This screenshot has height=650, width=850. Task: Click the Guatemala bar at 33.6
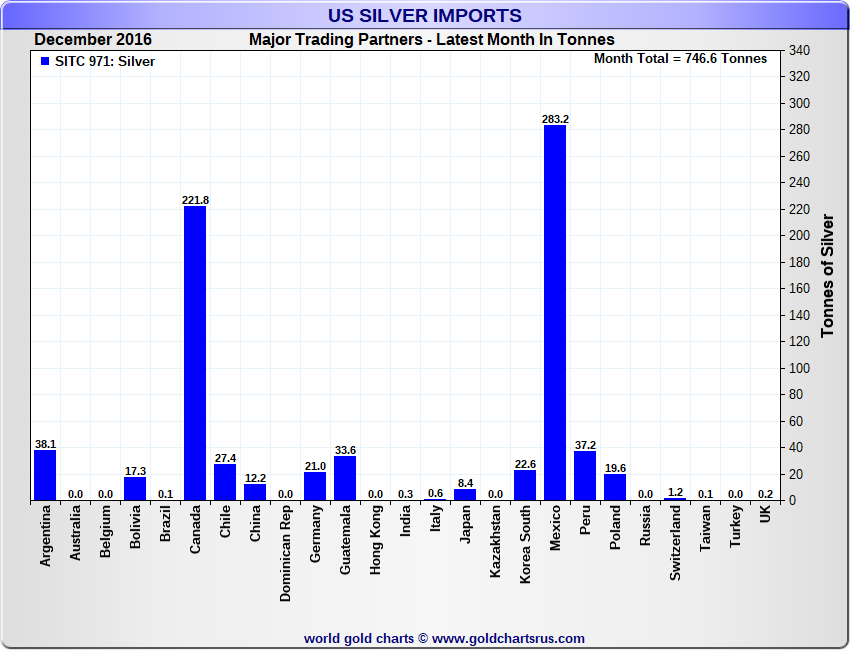pyautogui.click(x=345, y=478)
